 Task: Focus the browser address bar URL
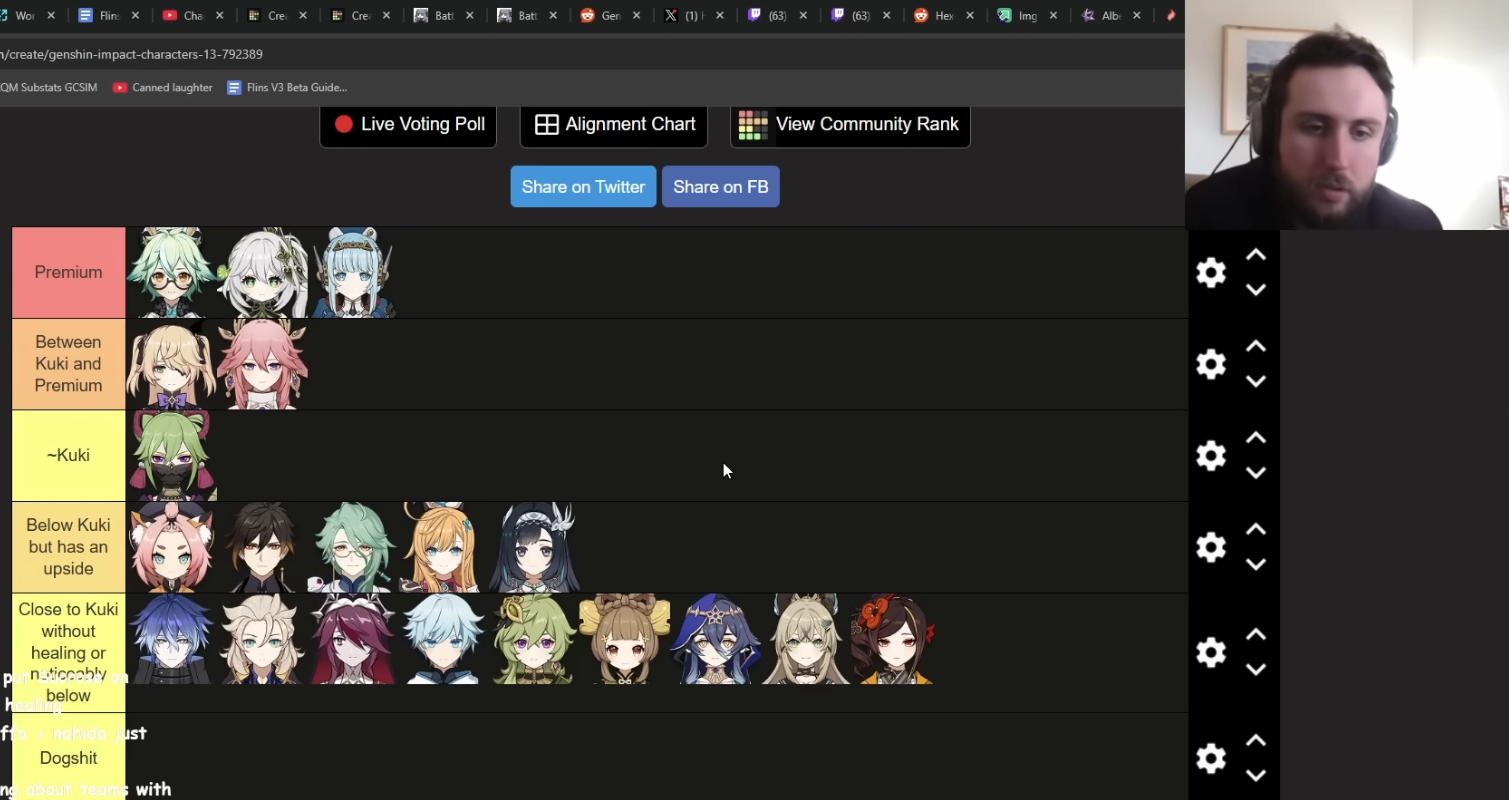[x=131, y=54]
